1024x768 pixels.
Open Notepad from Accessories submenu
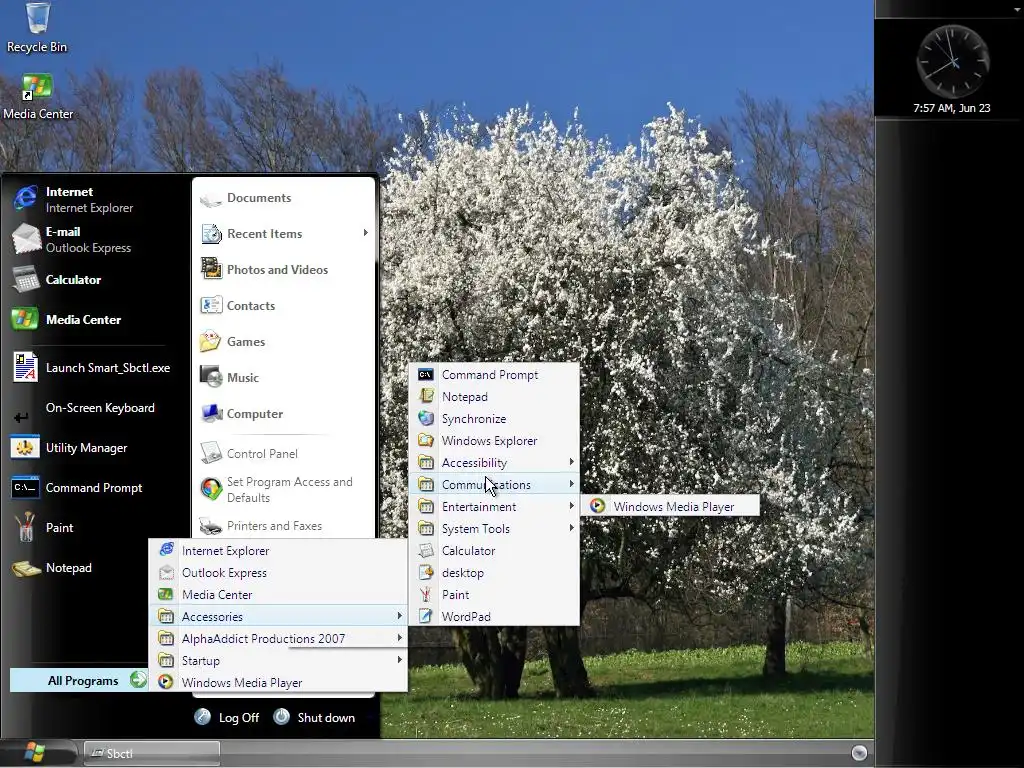[x=494, y=396]
